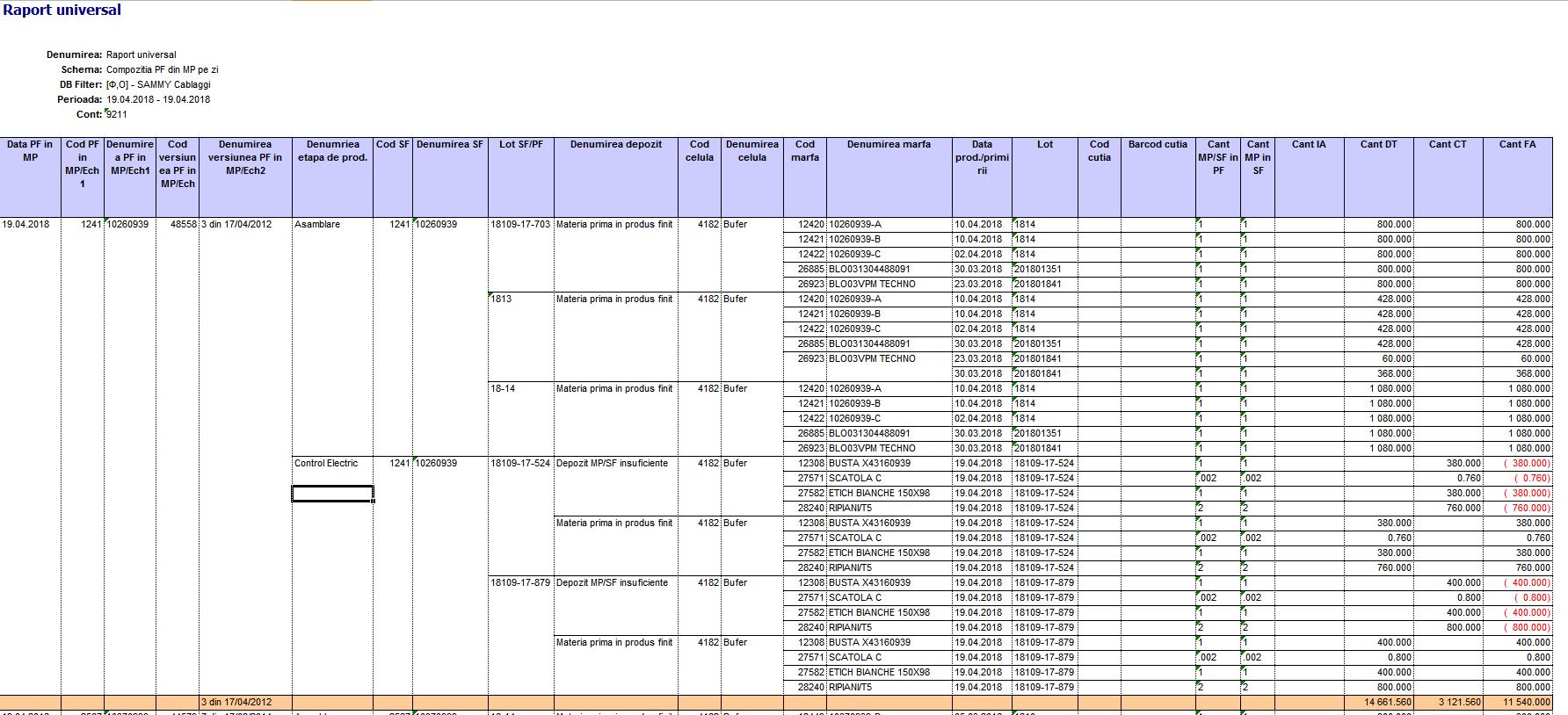Click the Cont value '9211'

tap(117, 114)
